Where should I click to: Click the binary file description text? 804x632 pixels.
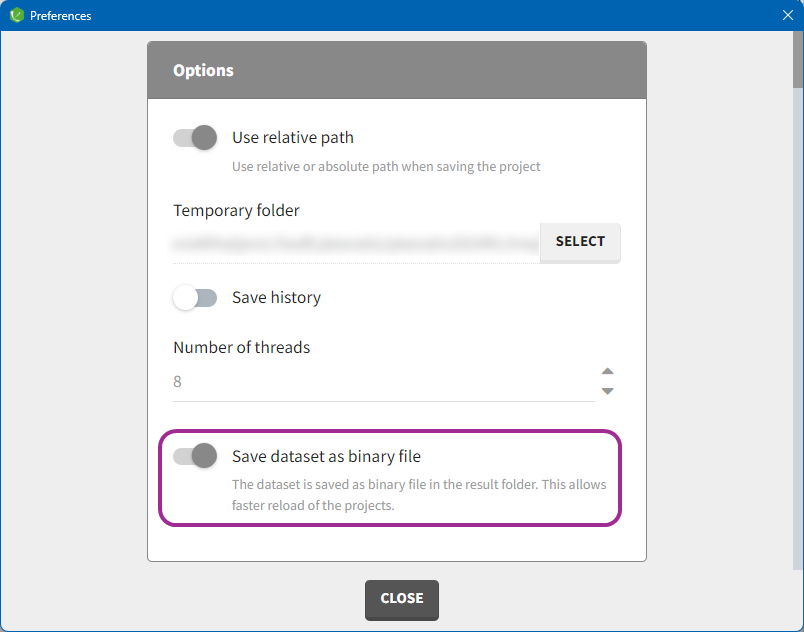point(418,495)
